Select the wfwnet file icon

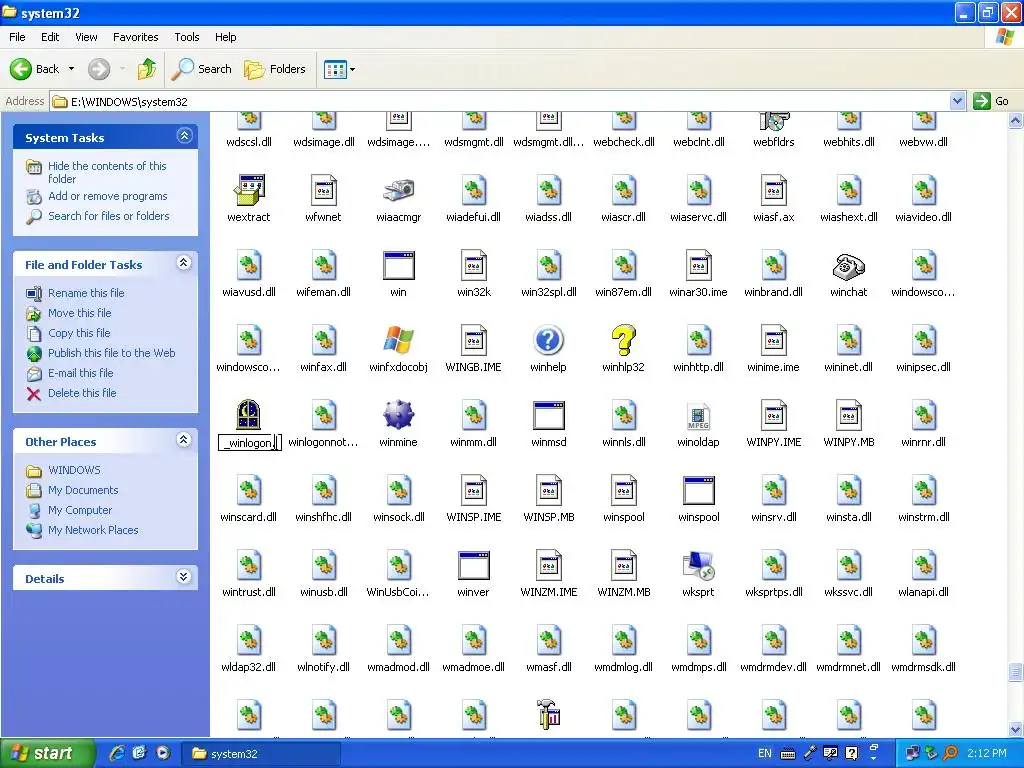[323, 190]
